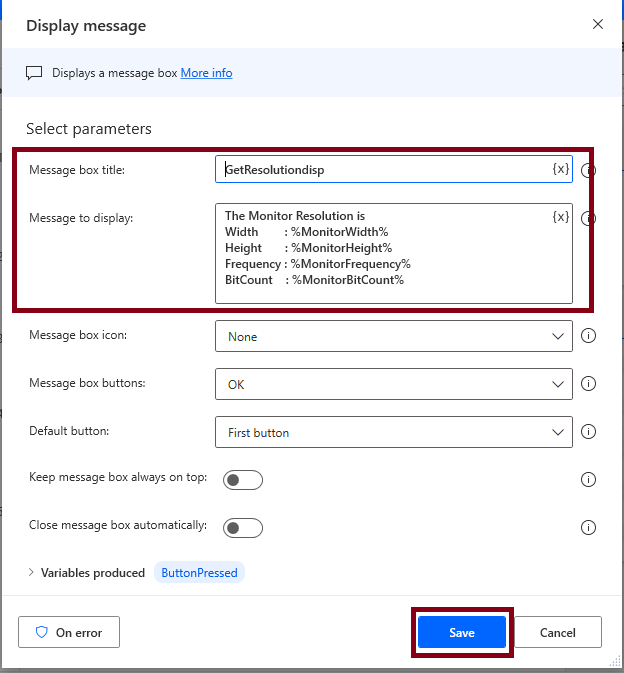
Task: Click the Save button
Action: 462,632
